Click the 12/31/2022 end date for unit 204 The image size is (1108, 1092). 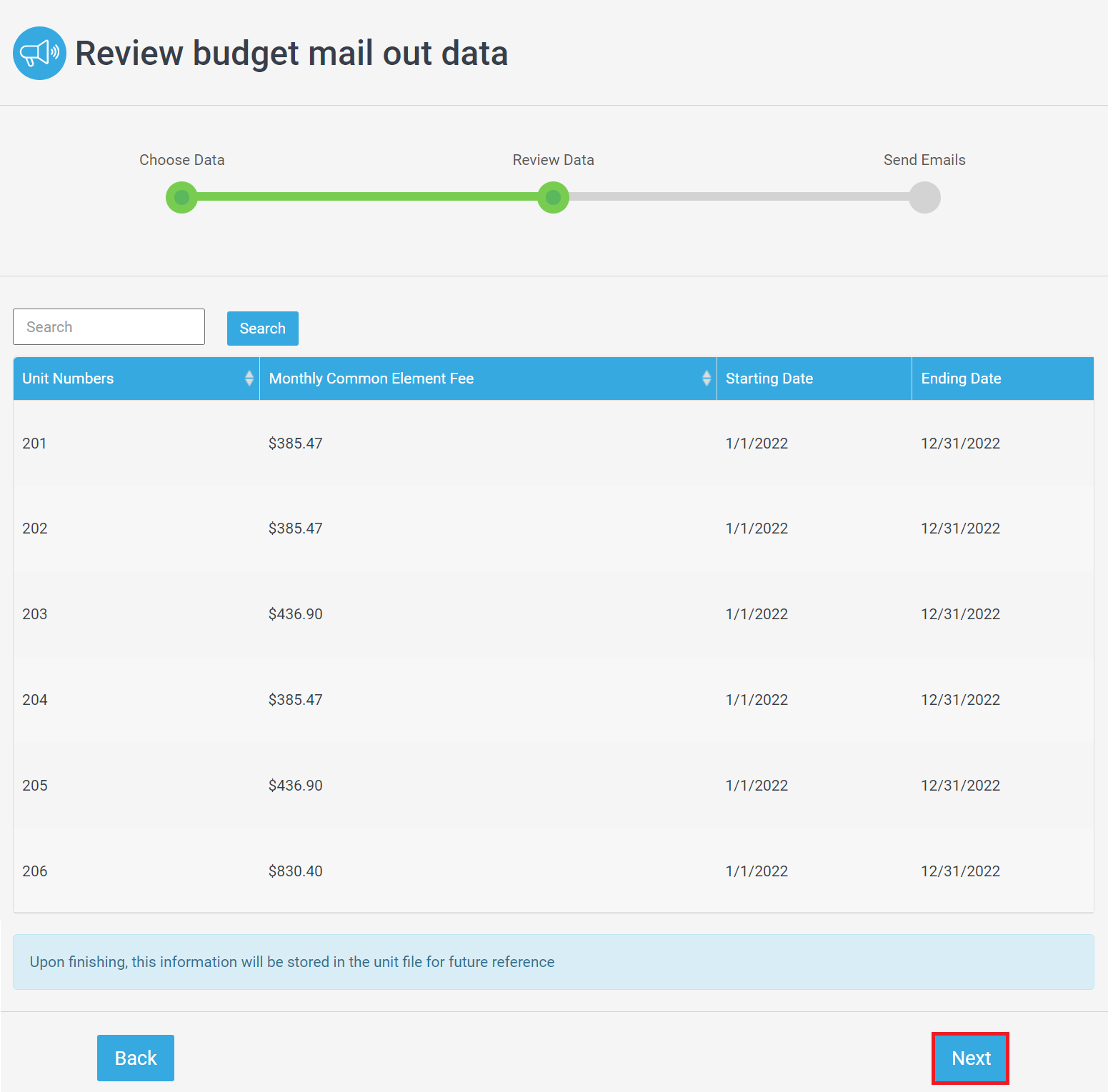click(x=960, y=700)
